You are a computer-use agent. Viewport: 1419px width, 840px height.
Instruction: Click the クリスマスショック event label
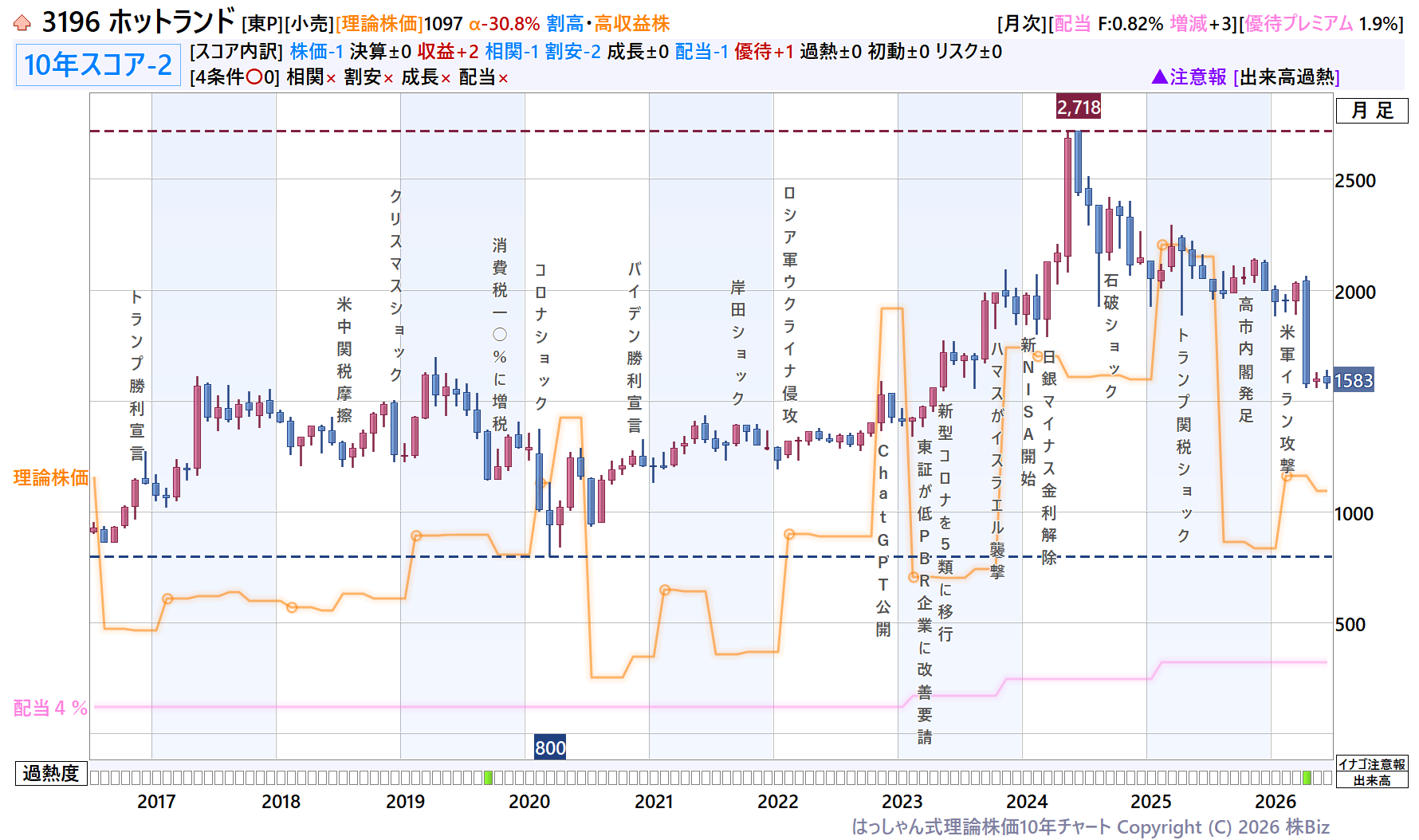coord(396,285)
